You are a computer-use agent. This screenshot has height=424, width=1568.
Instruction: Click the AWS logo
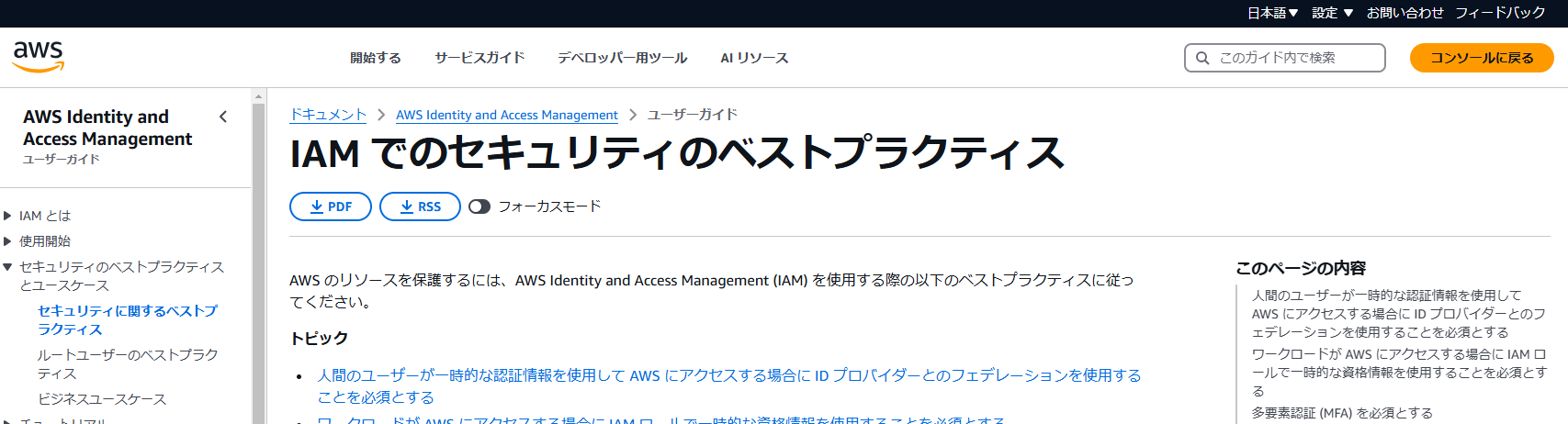[x=39, y=56]
